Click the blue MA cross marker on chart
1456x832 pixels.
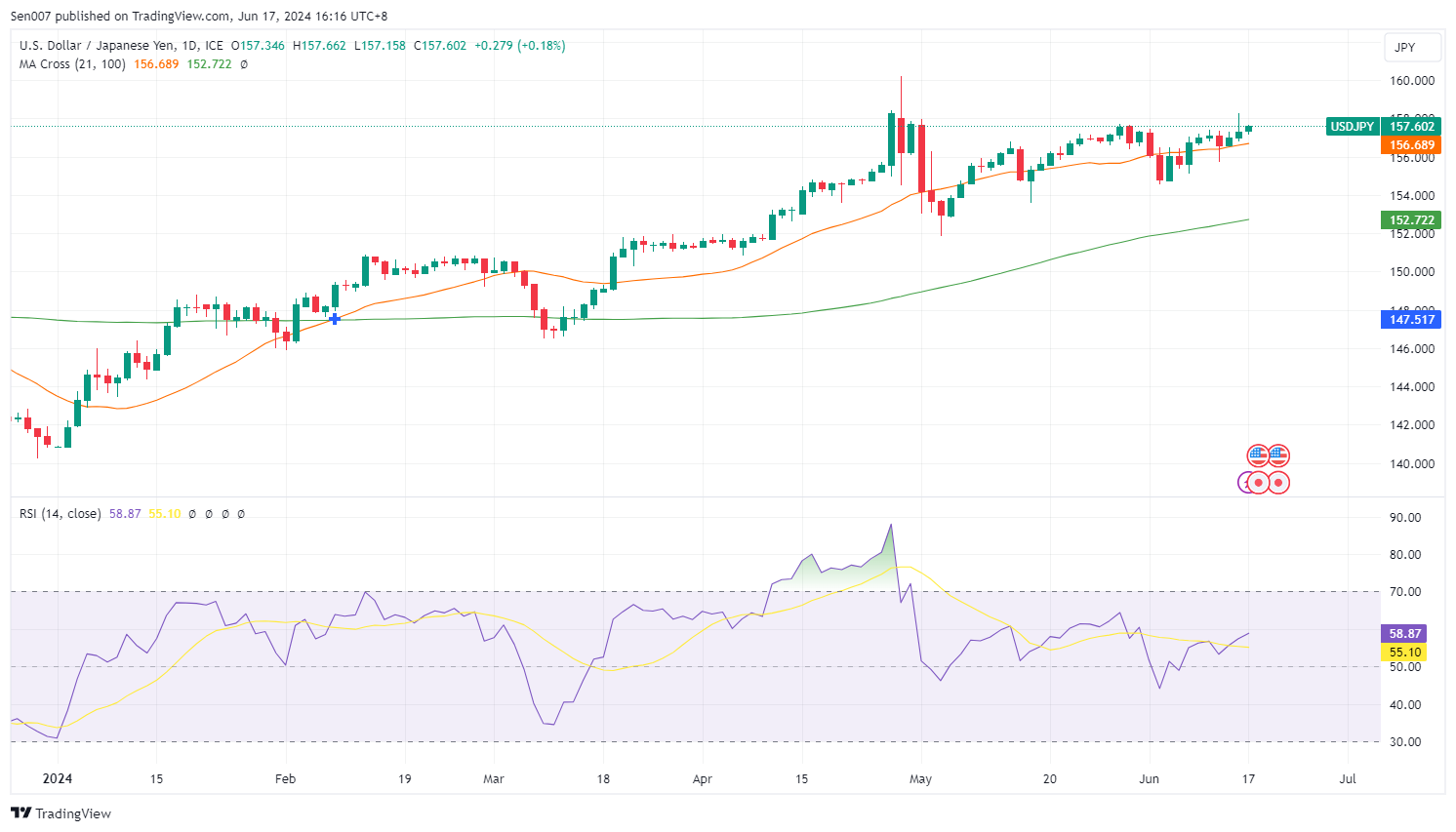(335, 319)
